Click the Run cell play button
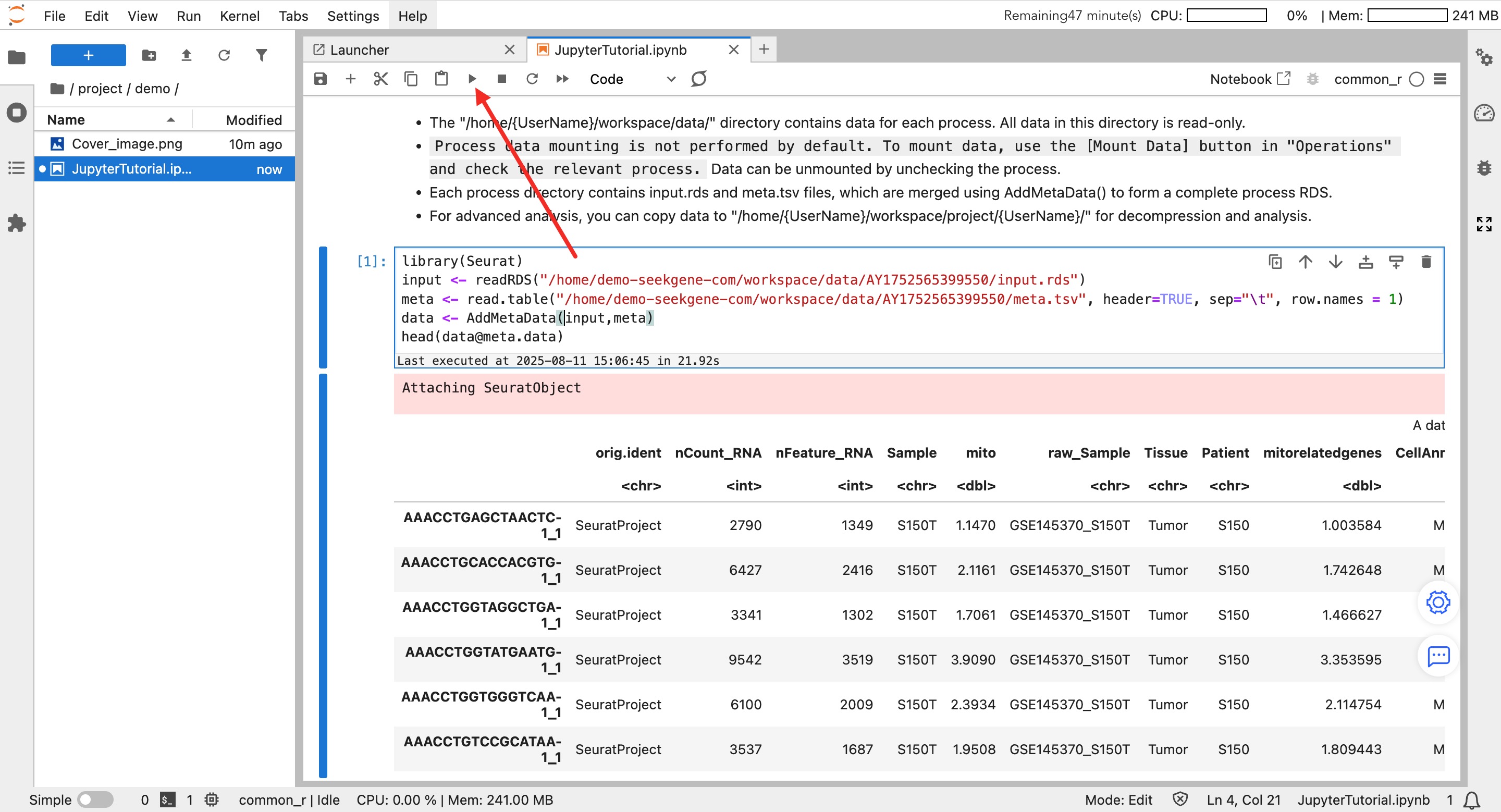Viewport: 1501px width, 812px height. click(472, 79)
